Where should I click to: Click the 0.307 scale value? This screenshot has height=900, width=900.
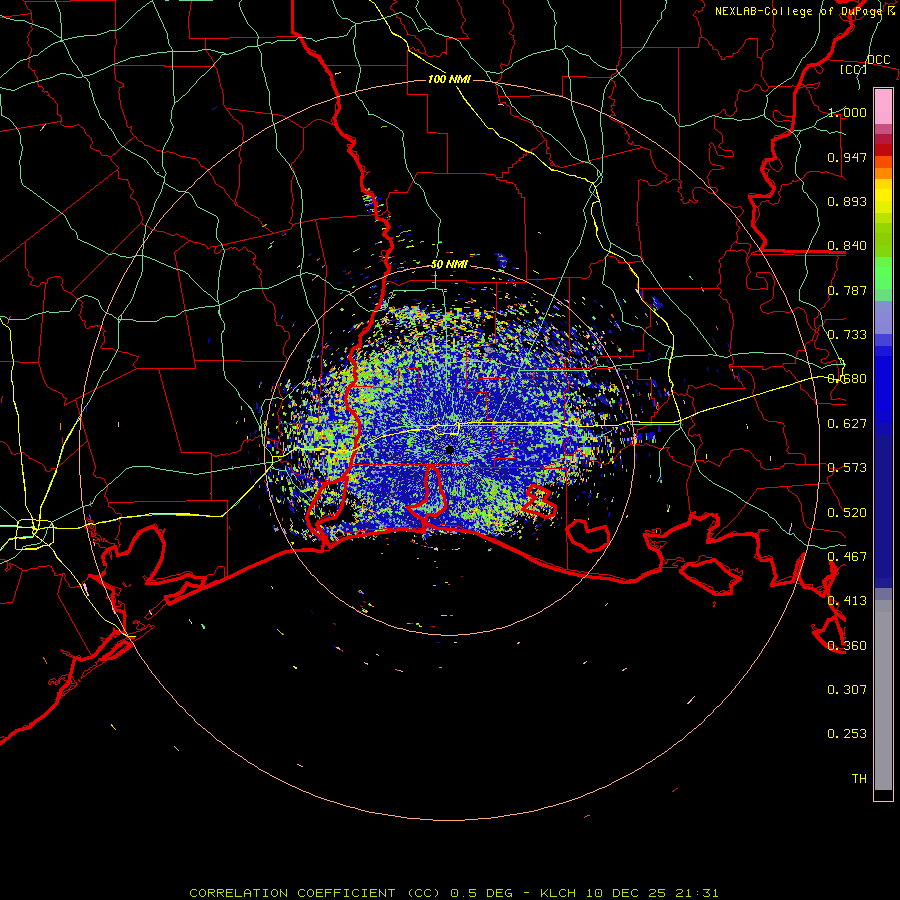click(x=847, y=690)
